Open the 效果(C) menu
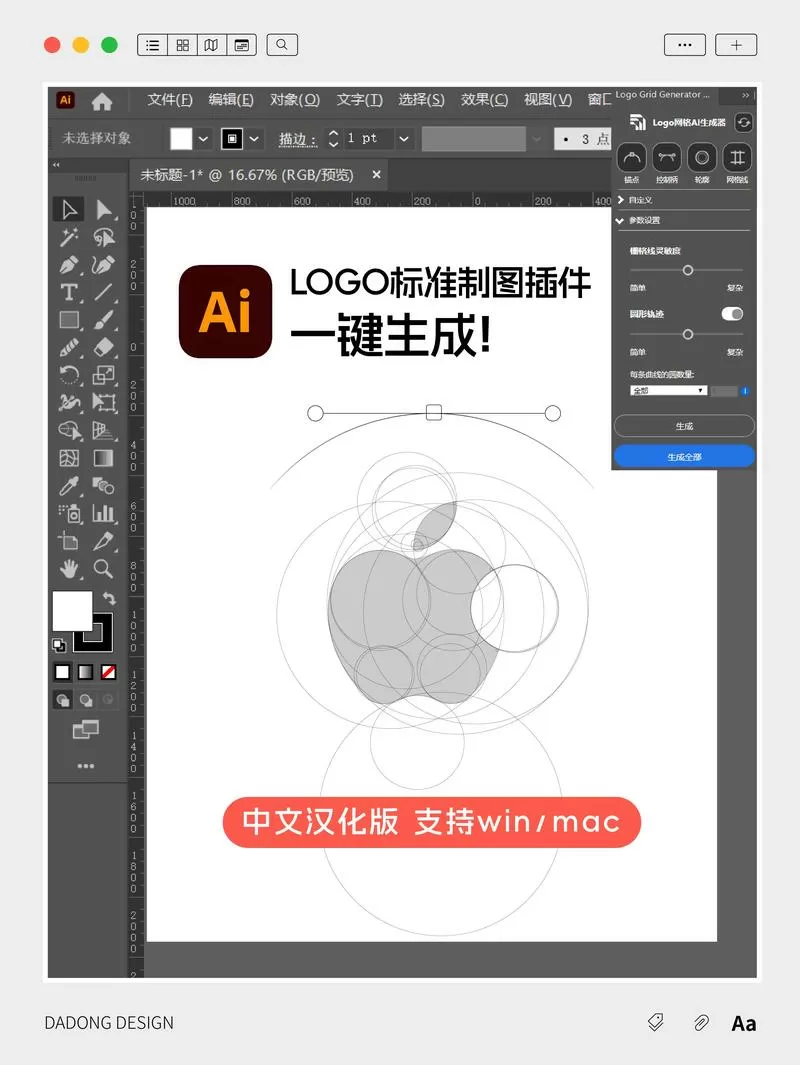The height and width of the screenshot is (1065, 800). tap(484, 100)
